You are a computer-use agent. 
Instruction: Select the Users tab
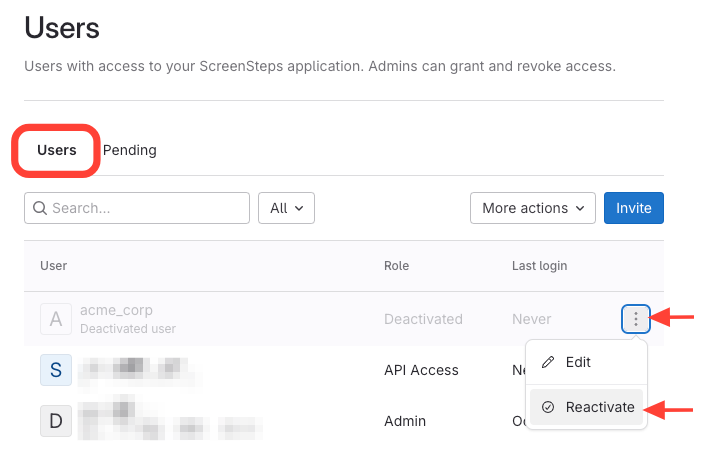click(x=57, y=150)
